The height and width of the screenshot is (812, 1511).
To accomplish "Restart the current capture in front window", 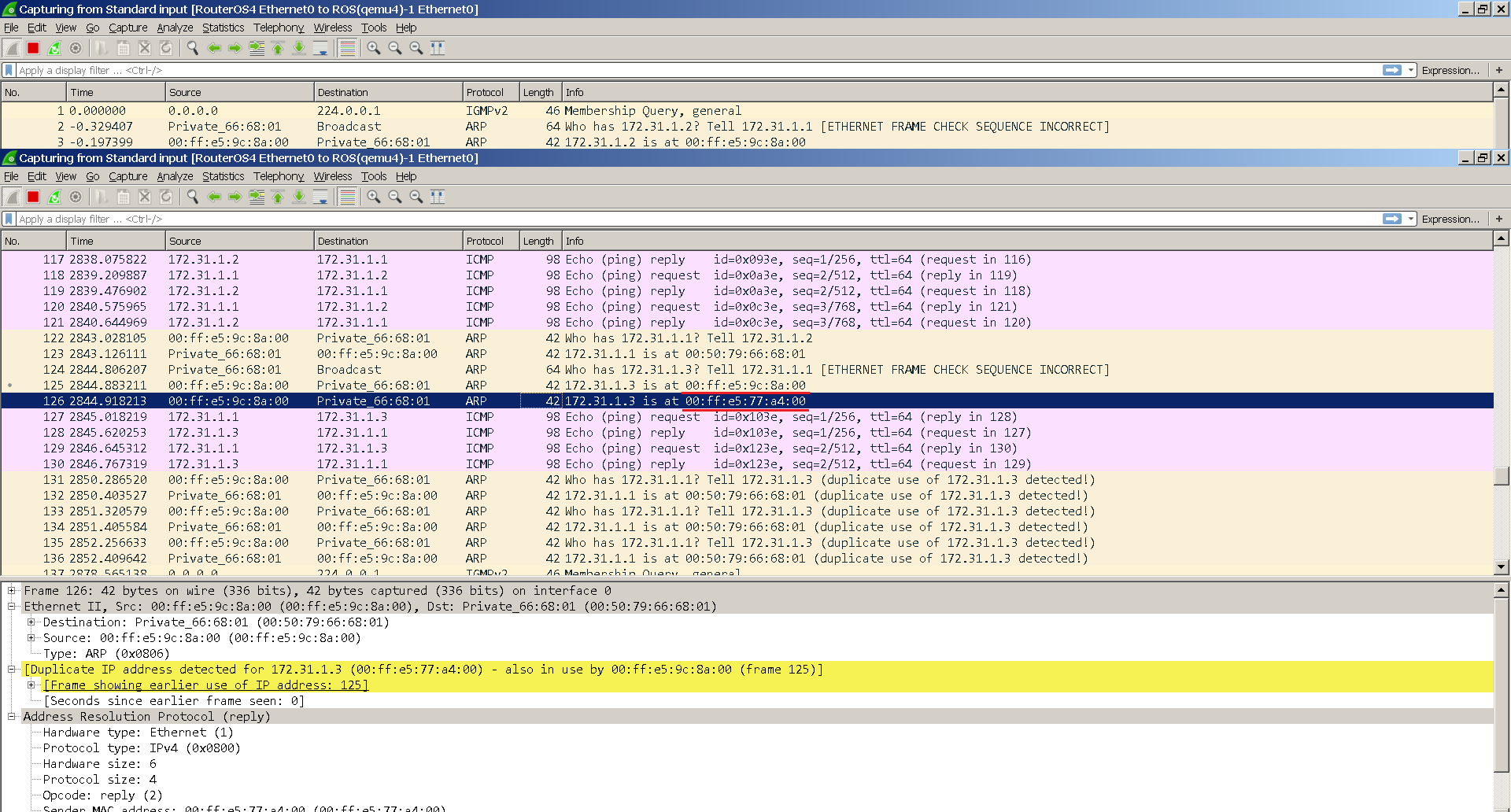I will tap(54, 197).
